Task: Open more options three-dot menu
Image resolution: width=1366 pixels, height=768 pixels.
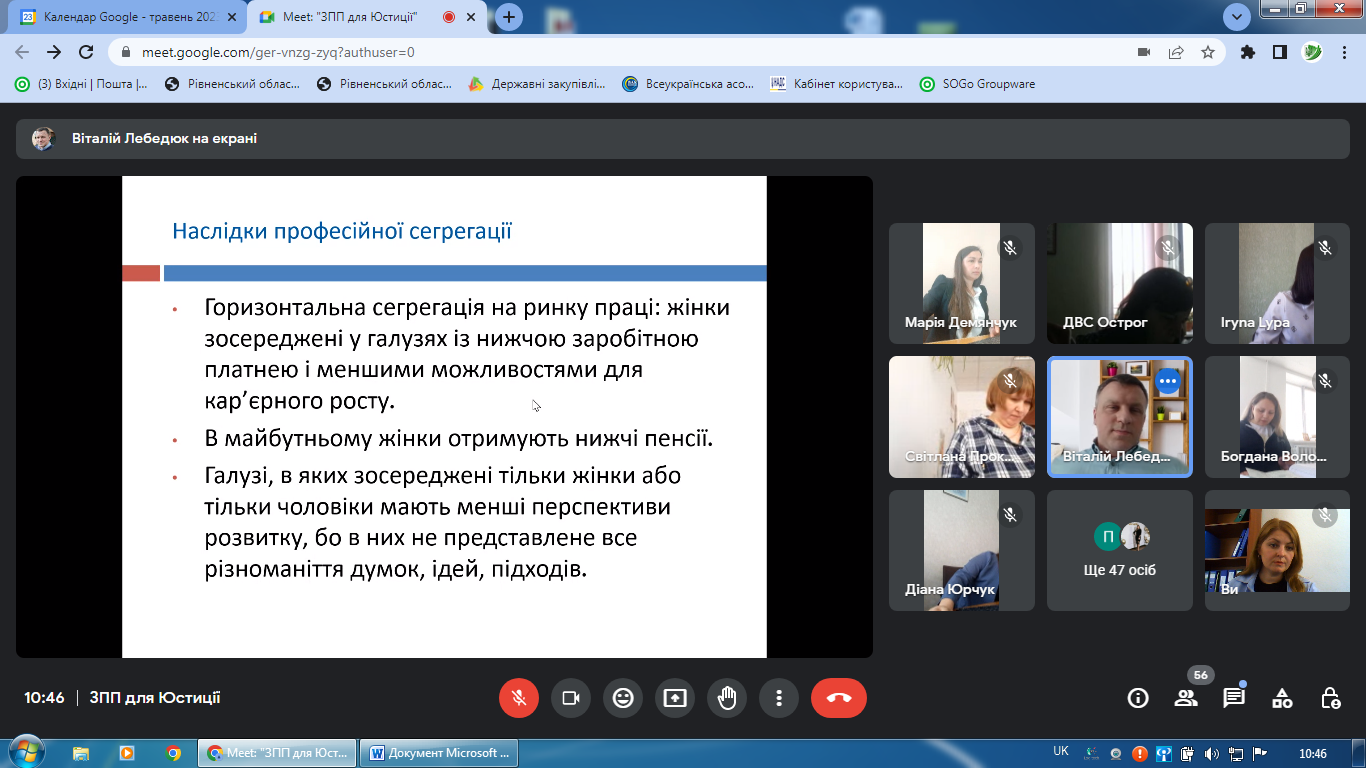Action: (779, 698)
